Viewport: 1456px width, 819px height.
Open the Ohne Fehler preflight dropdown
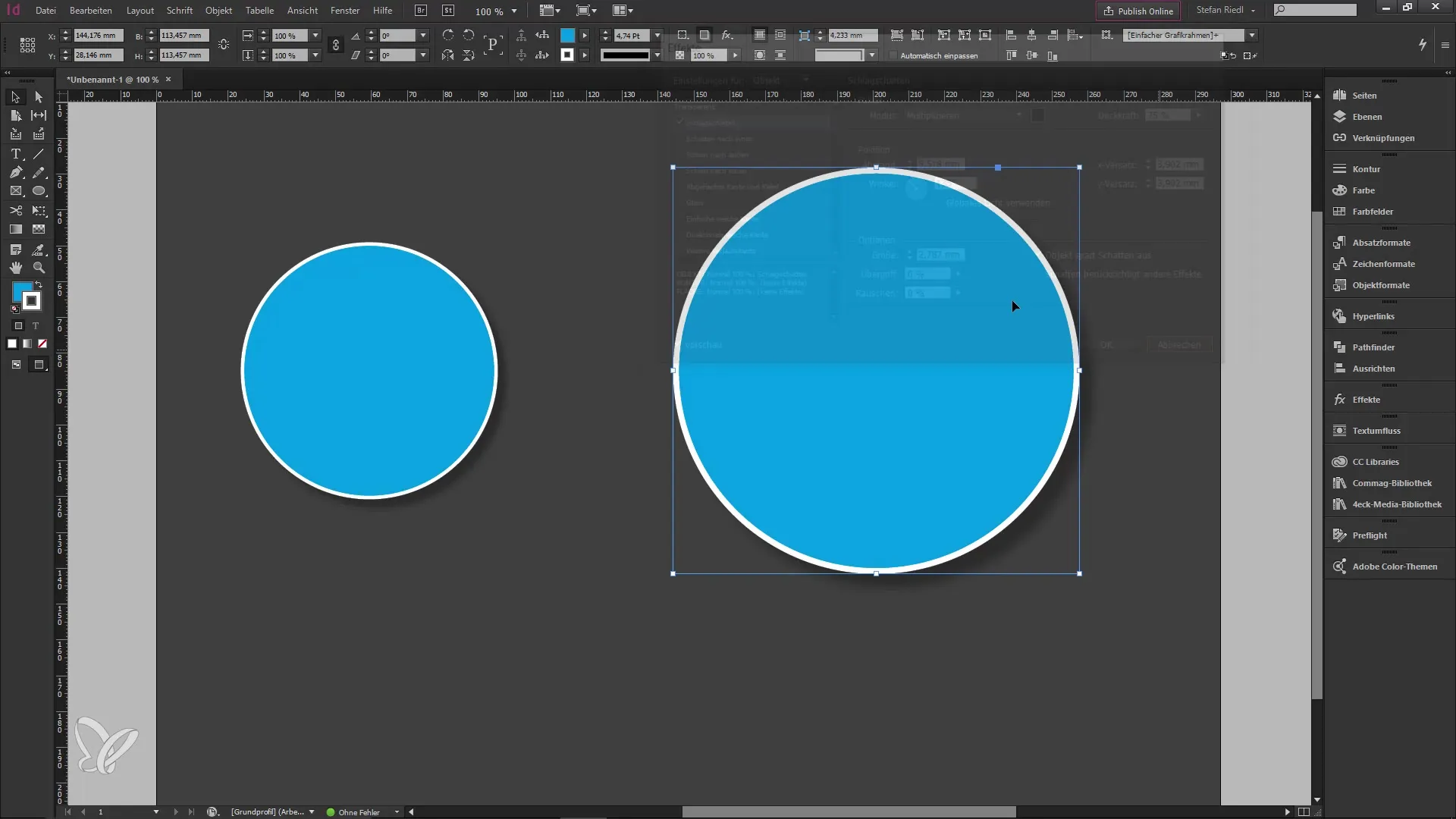click(x=397, y=812)
